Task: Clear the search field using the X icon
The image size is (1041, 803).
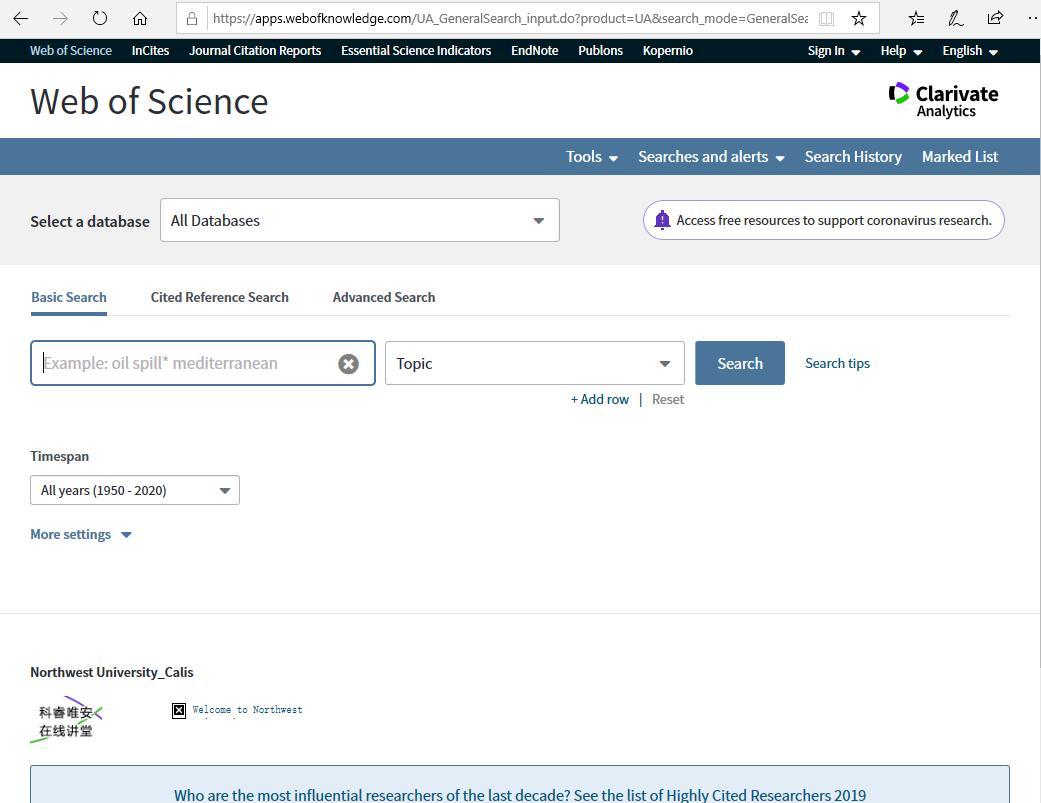Action: pos(348,363)
